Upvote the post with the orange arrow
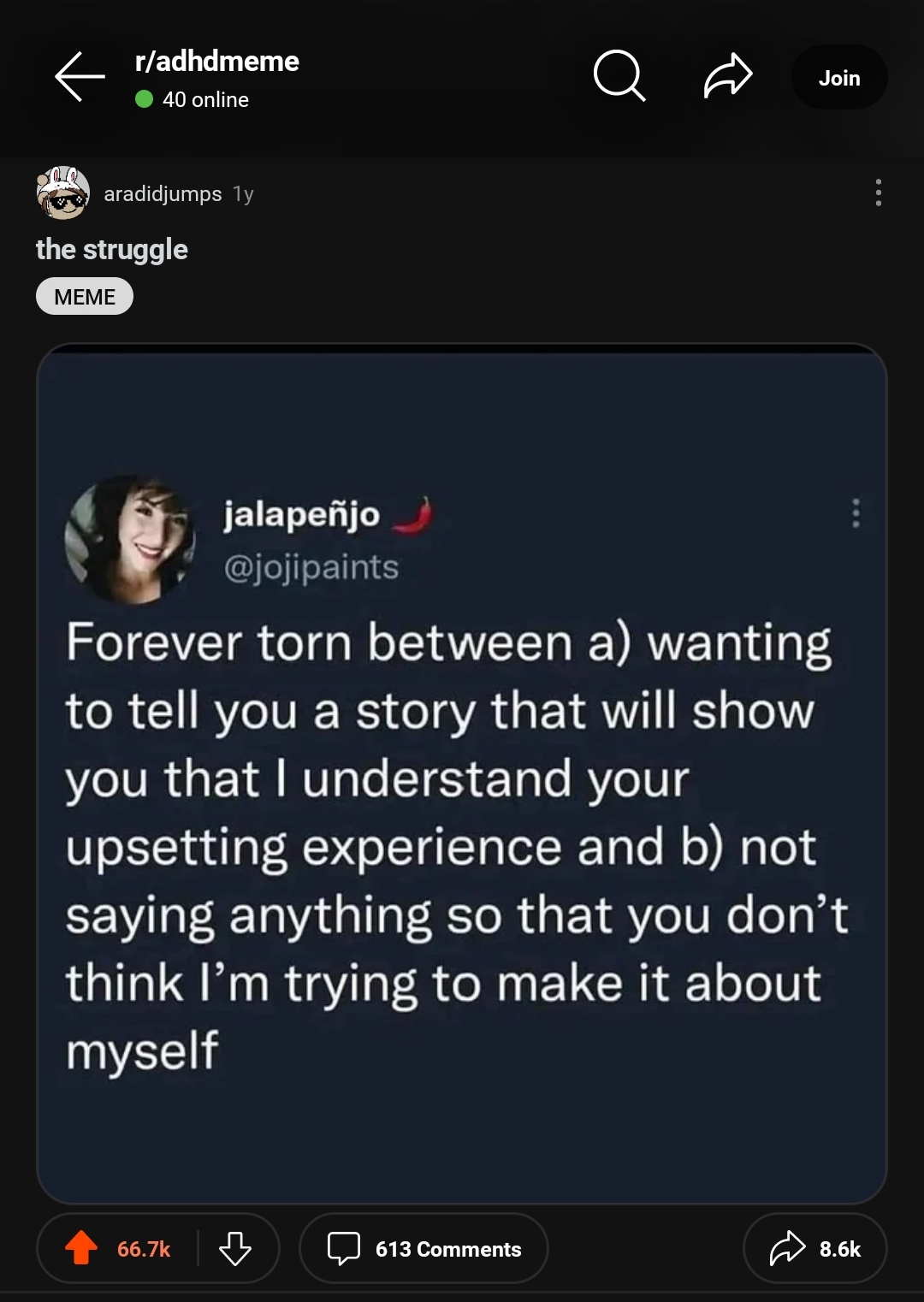 point(82,1248)
